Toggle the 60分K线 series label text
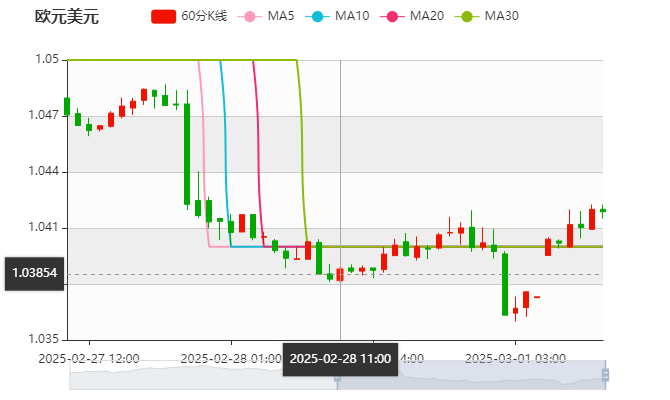Viewport: 670px width, 400px height. click(x=204, y=16)
